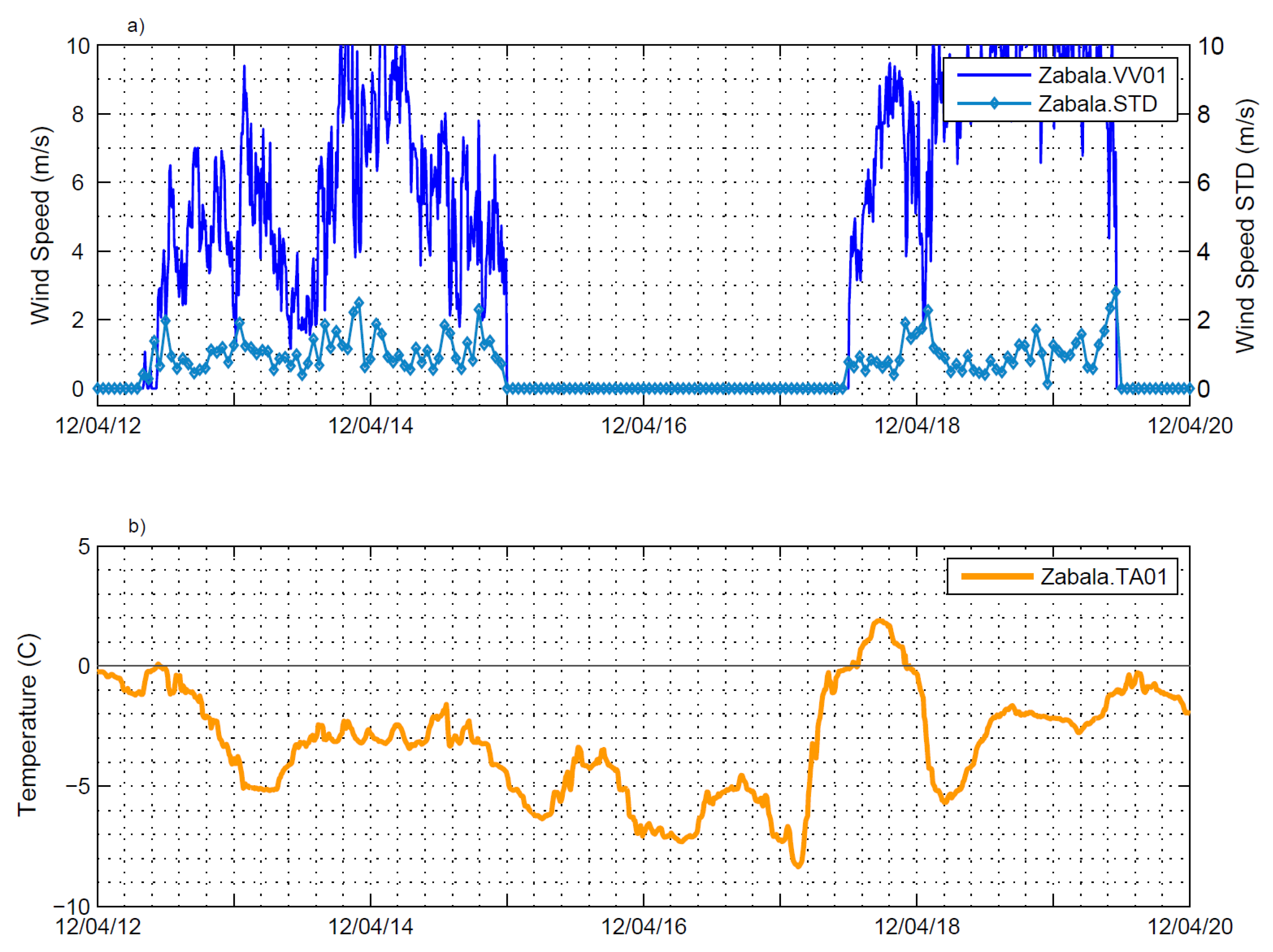This screenshot has width=1273, height=952.
Task: Click the temperature peak near 12/04/18
Action: pos(880,621)
